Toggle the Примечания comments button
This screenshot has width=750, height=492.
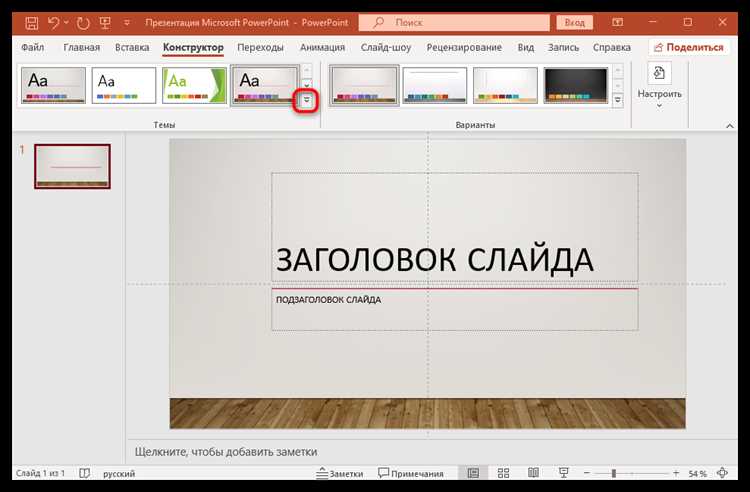point(410,473)
